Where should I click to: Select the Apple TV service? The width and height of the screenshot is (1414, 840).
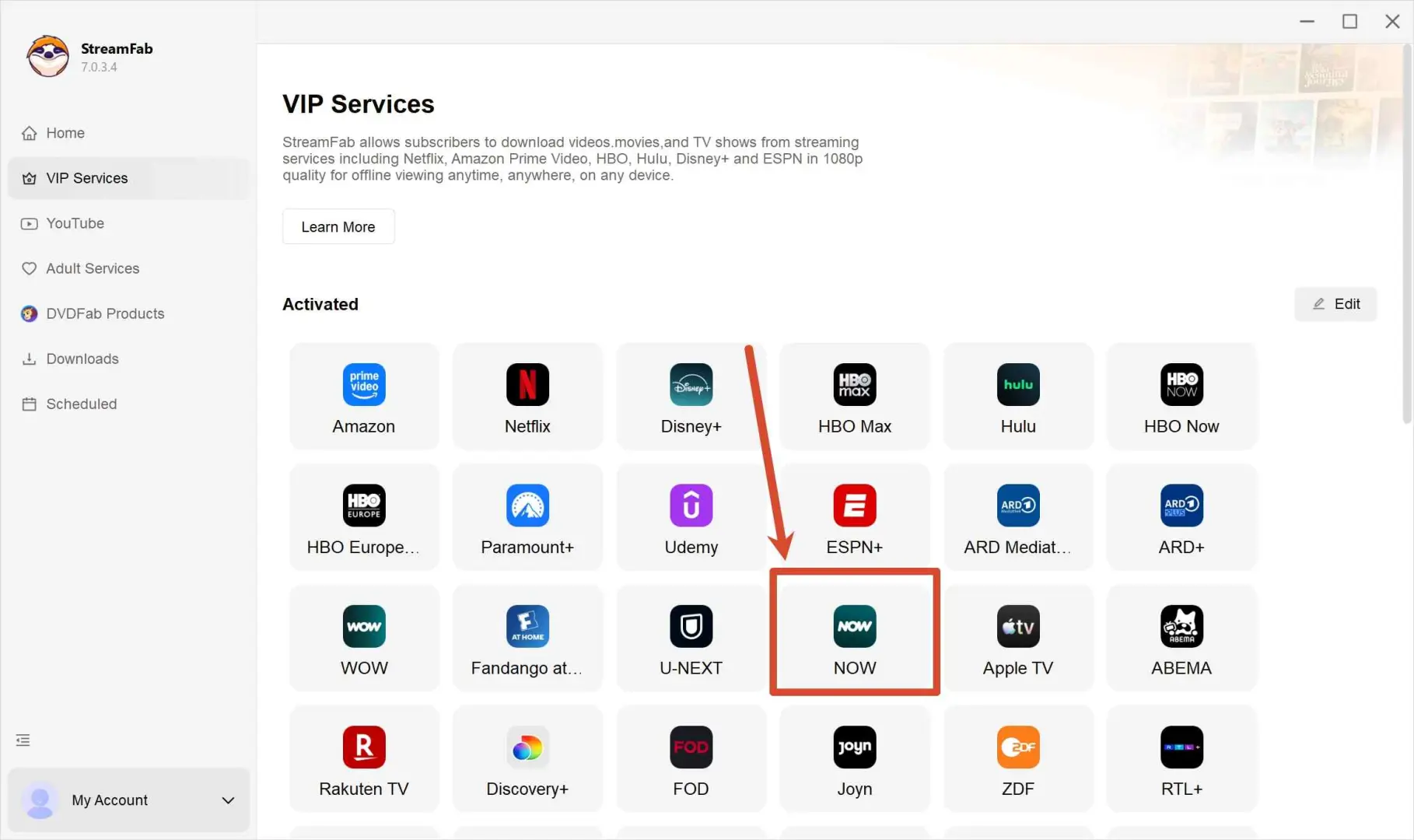tap(1018, 639)
